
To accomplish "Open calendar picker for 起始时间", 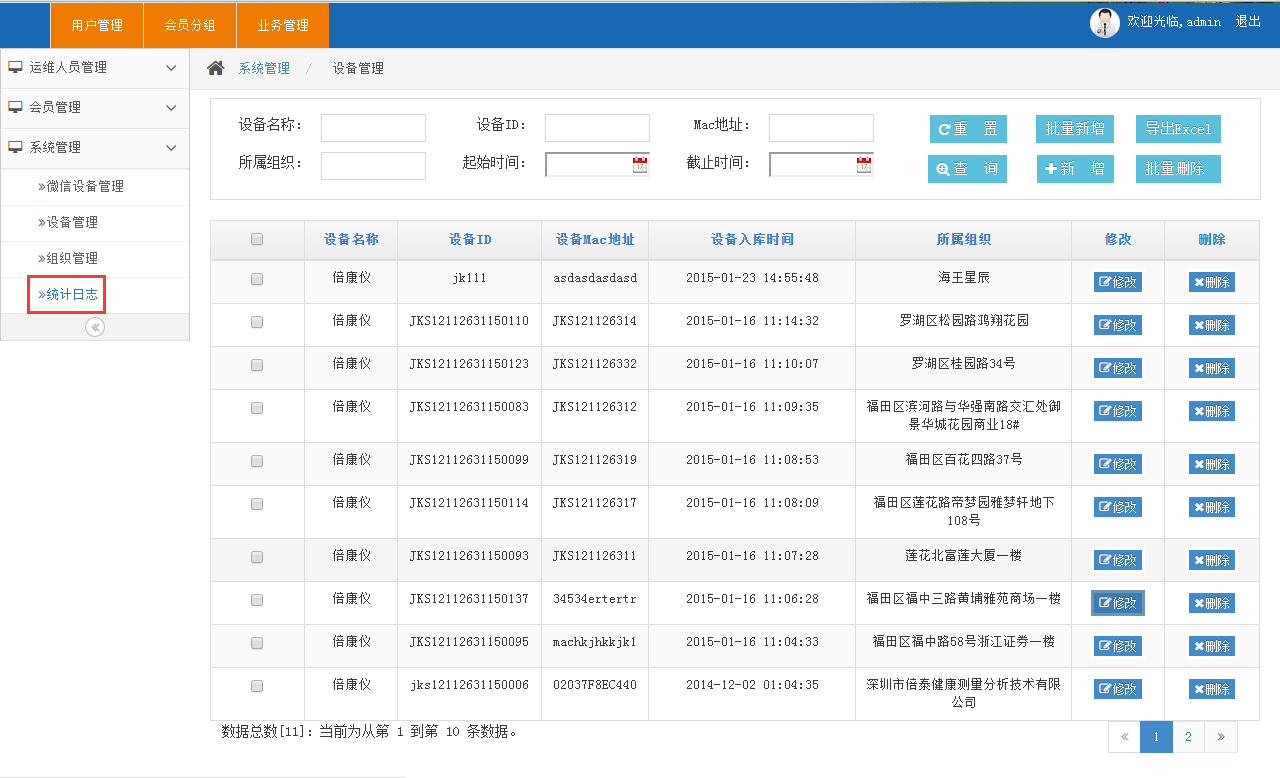I will (x=640, y=165).
